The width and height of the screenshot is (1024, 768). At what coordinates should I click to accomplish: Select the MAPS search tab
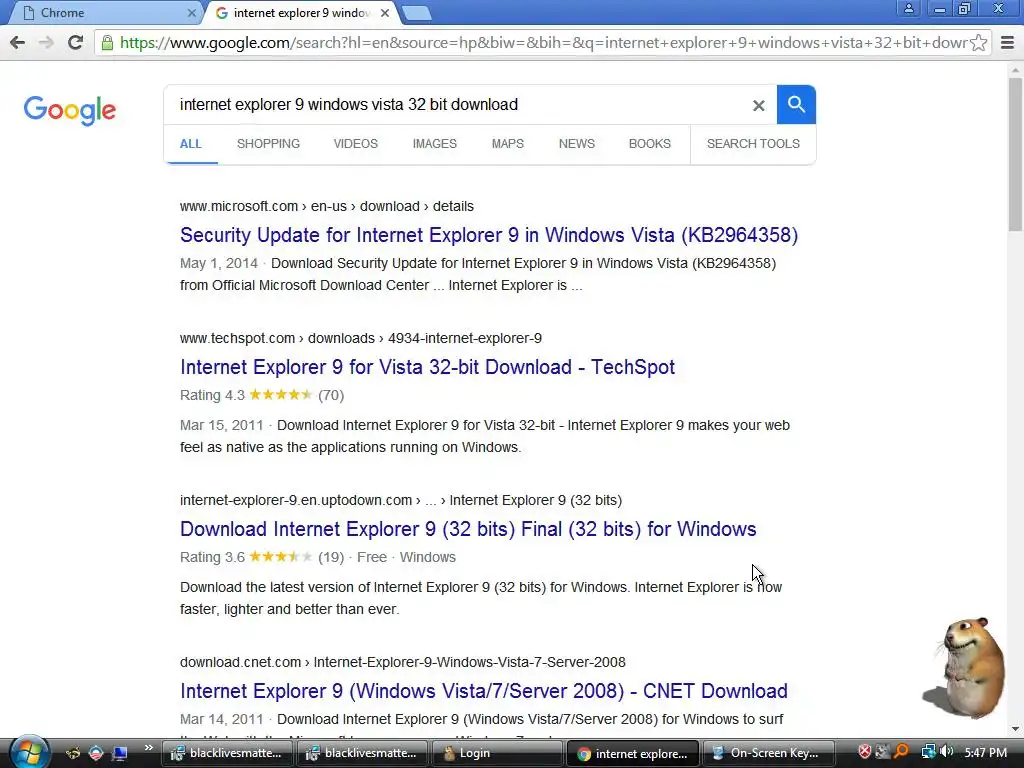[x=508, y=144]
